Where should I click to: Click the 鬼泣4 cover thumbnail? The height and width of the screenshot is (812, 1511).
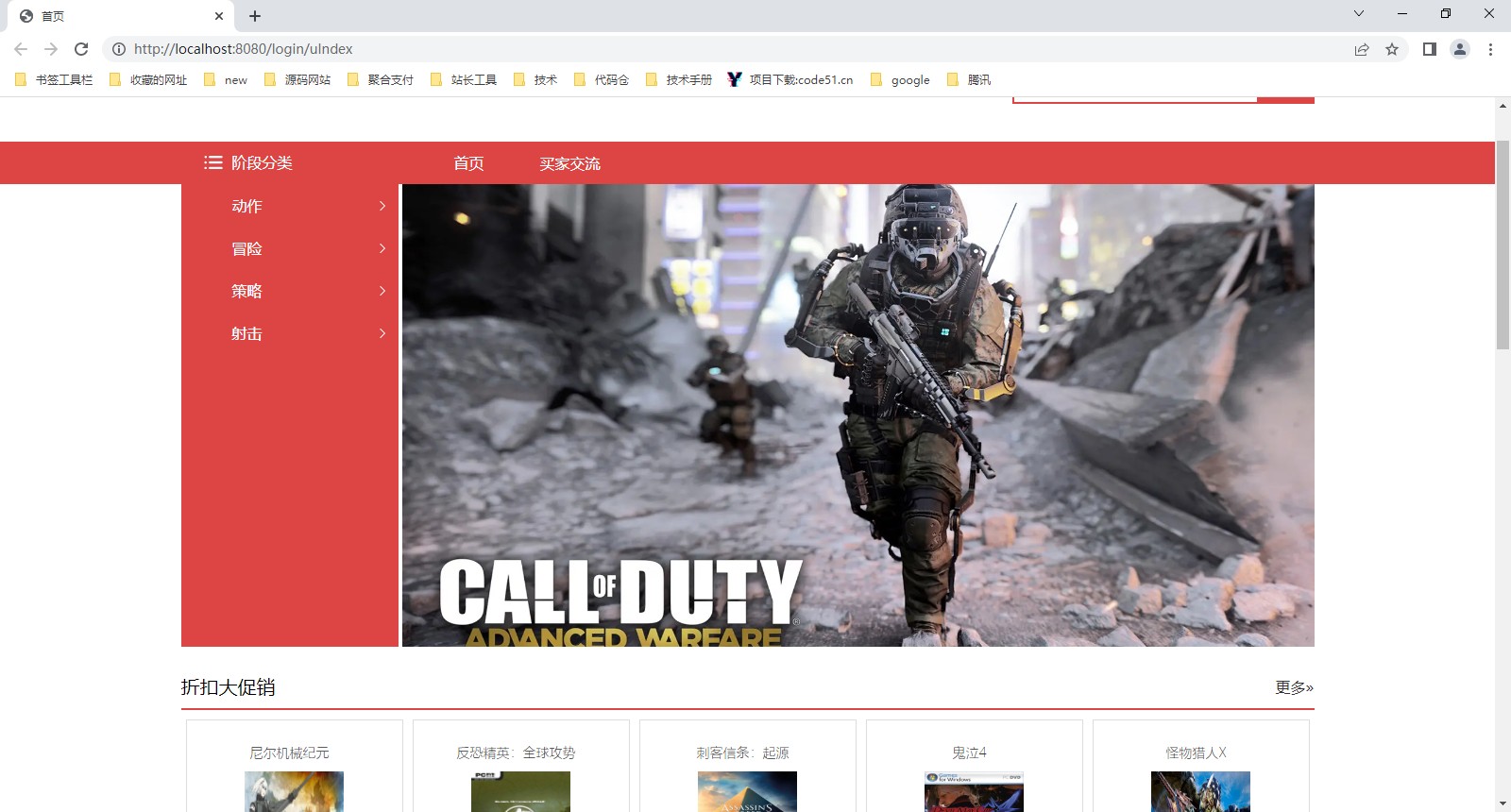click(x=975, y=791)
